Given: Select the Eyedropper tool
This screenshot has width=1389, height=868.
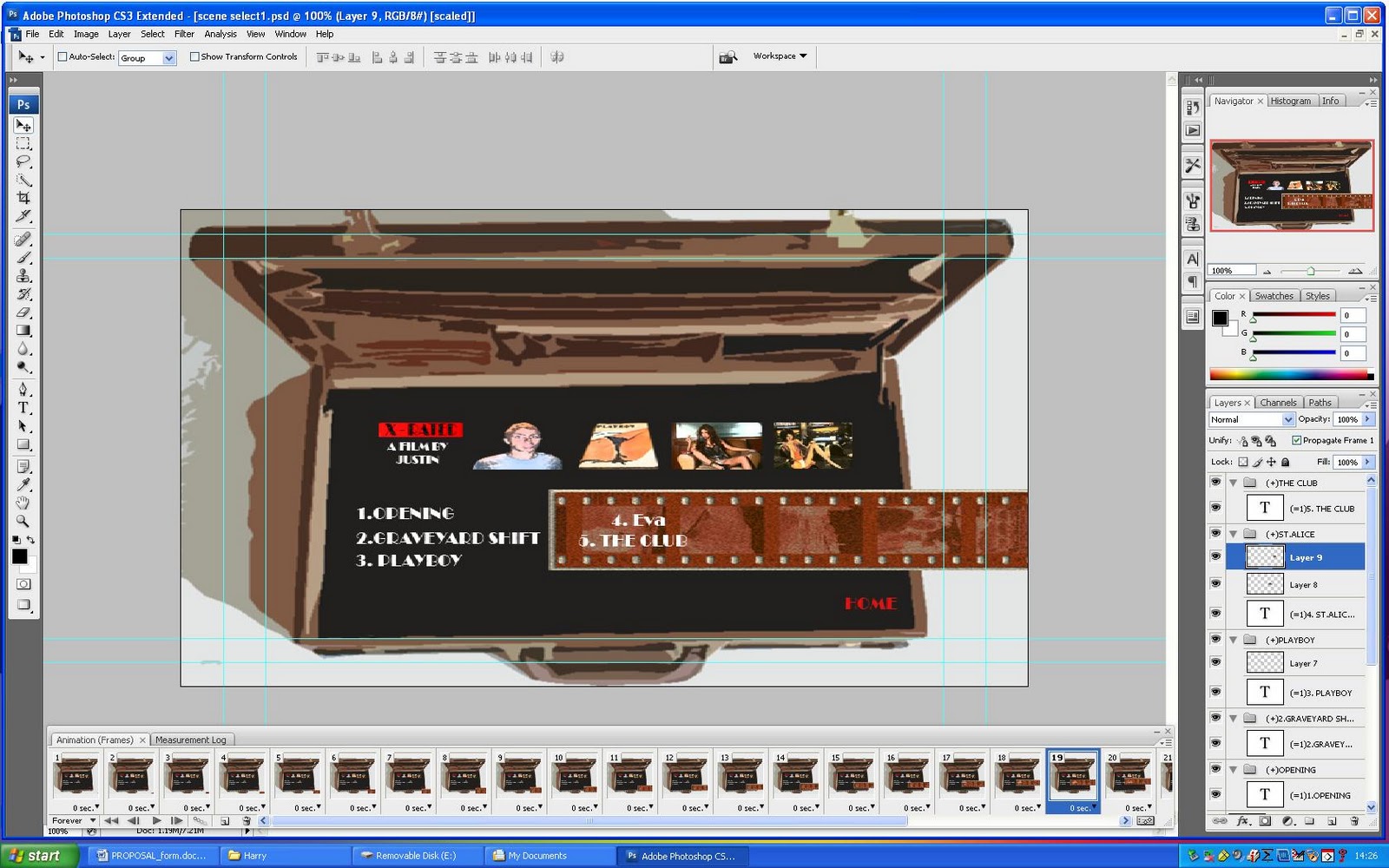Looking at the screenshot, I should pyautogui.click(x=23, y=484).
